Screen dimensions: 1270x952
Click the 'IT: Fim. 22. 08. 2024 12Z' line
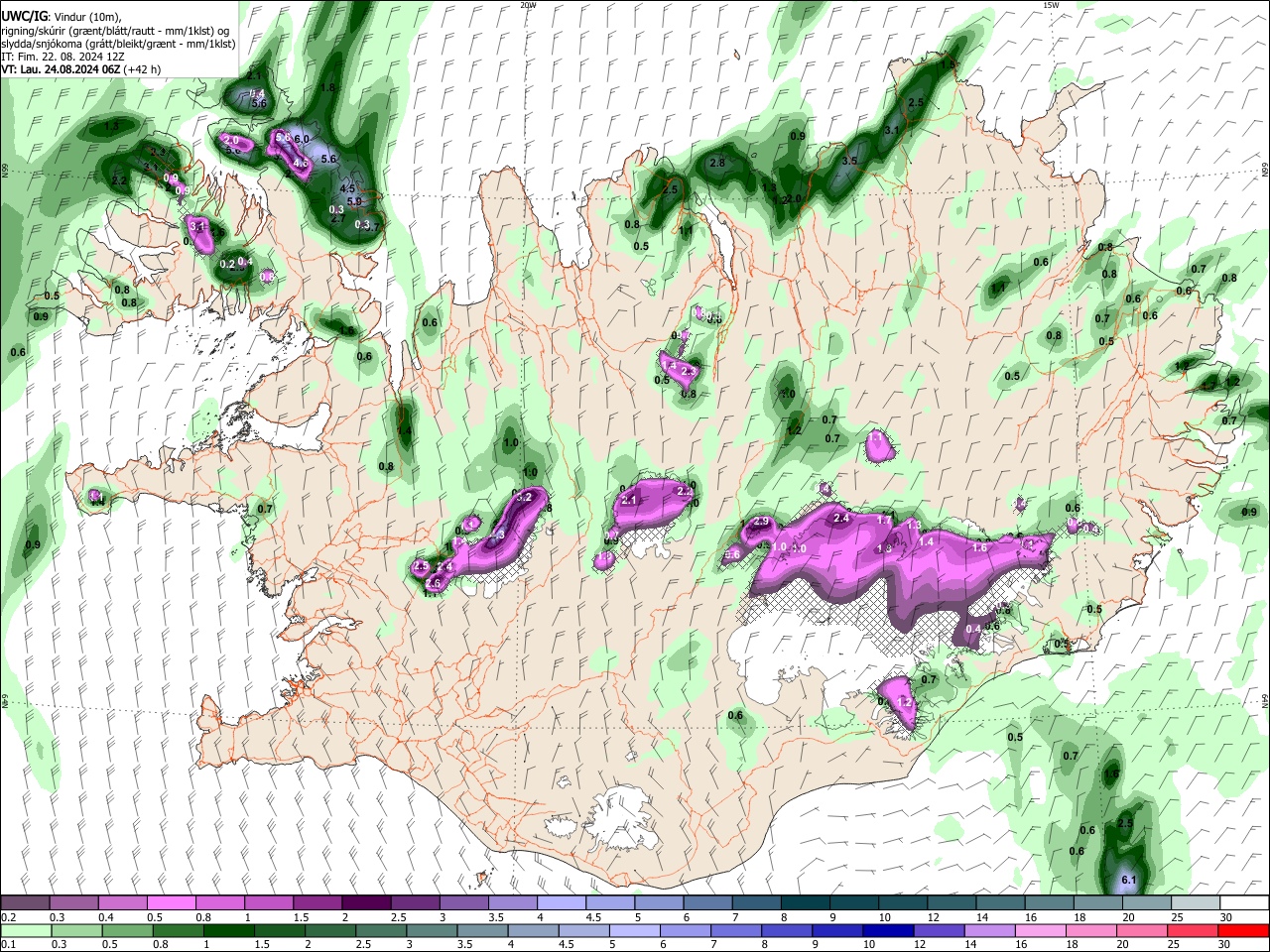coord(63,57)
